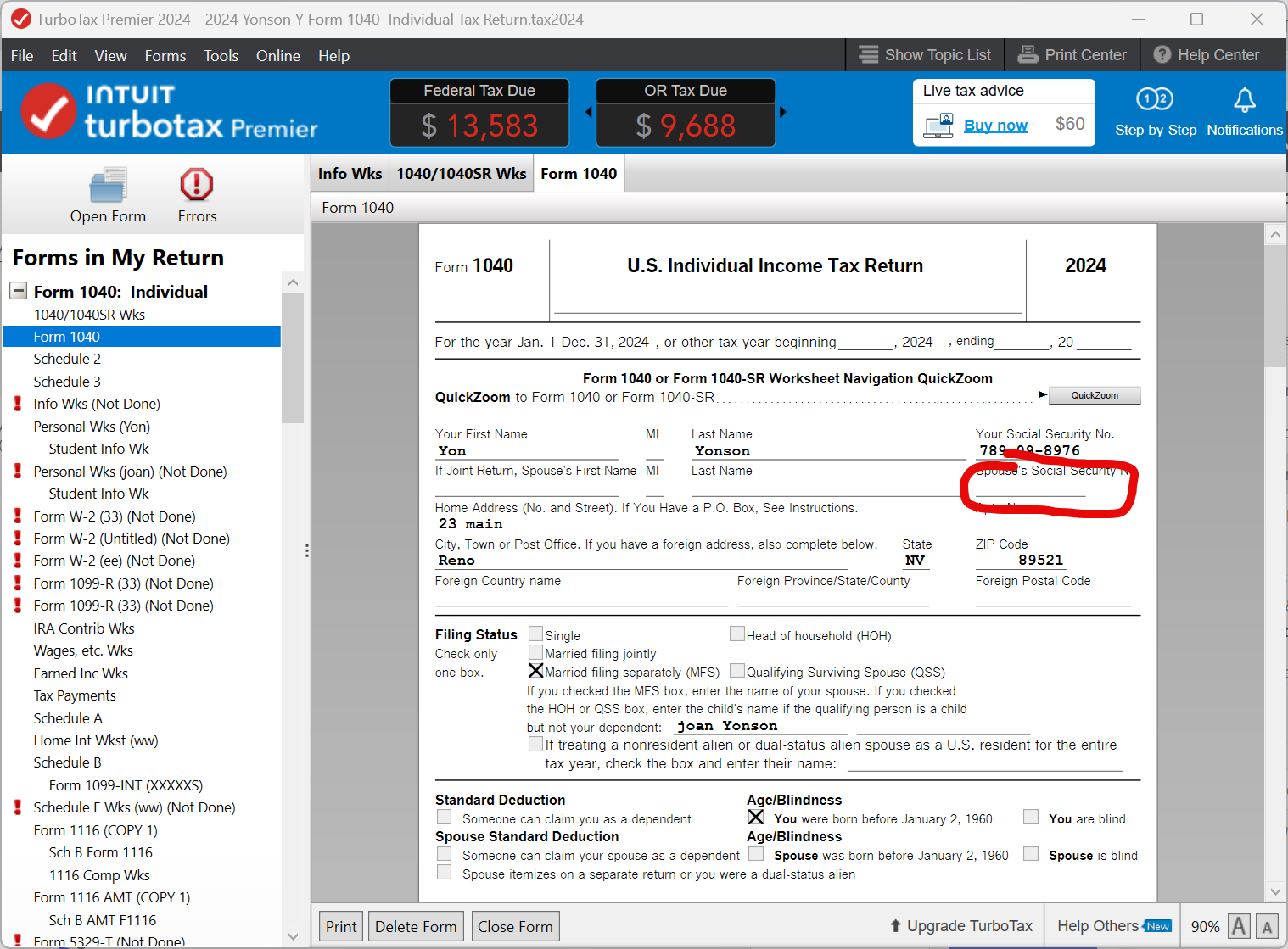
Task: Click the forms panel splitter handle
Action: [x=306, y=551]
